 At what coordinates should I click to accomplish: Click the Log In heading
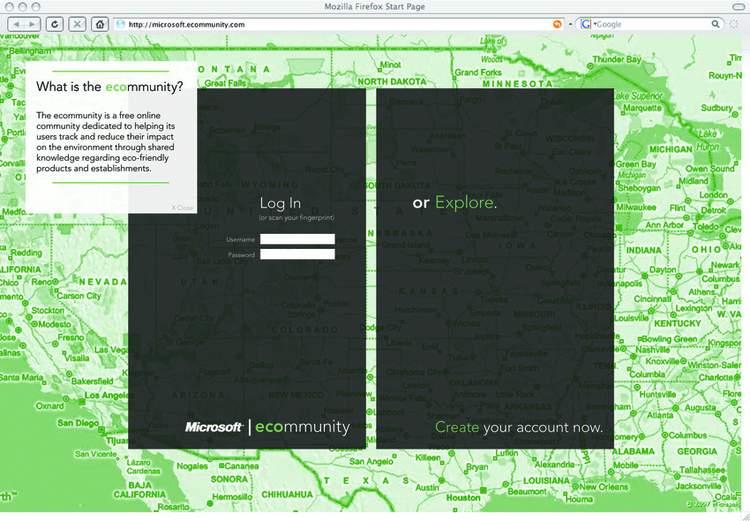pos(280,203)
